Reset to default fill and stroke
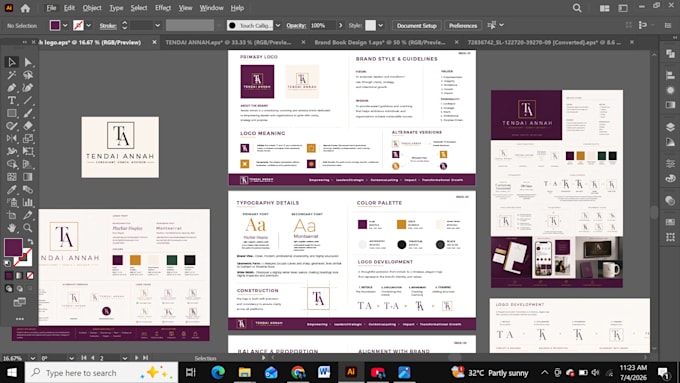The image size is (680, 383). 8,263
